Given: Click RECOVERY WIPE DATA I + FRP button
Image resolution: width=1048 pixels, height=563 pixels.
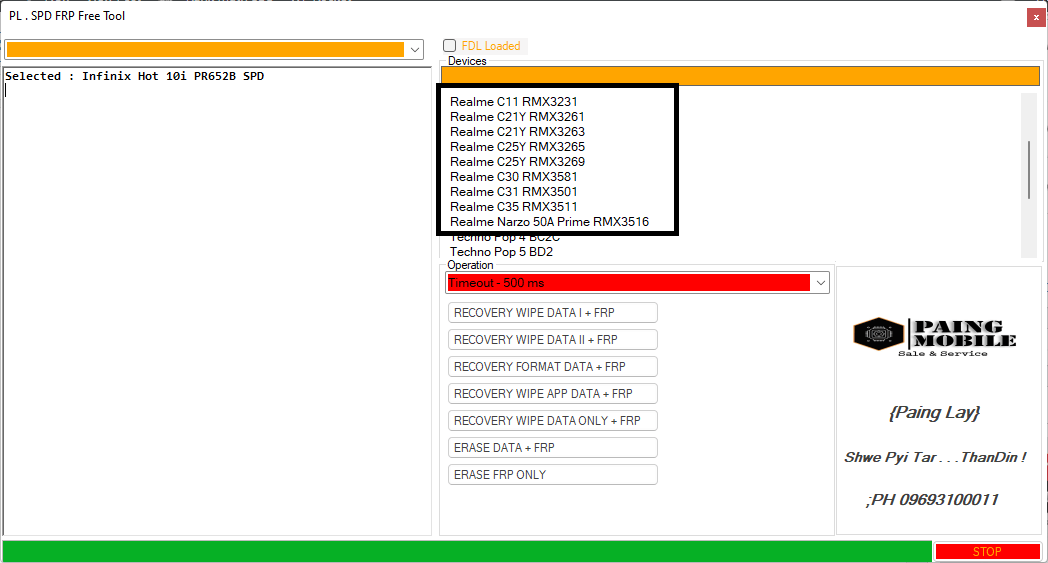Looking at the screenshot, I should 553,312.
